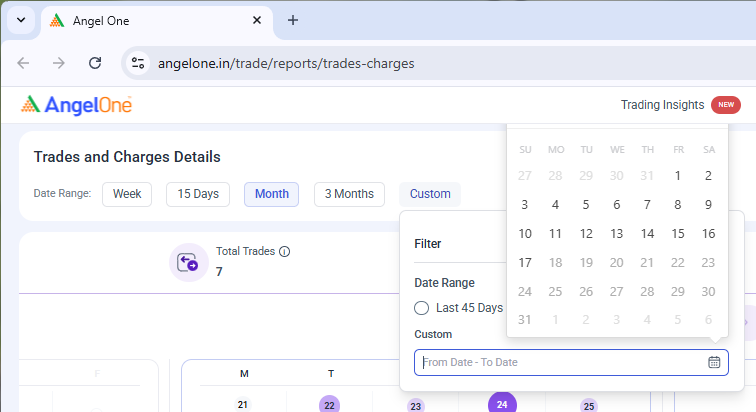The width and height of the screenshot is (756, 412).
Task: Reload the page
Action: 95,63
